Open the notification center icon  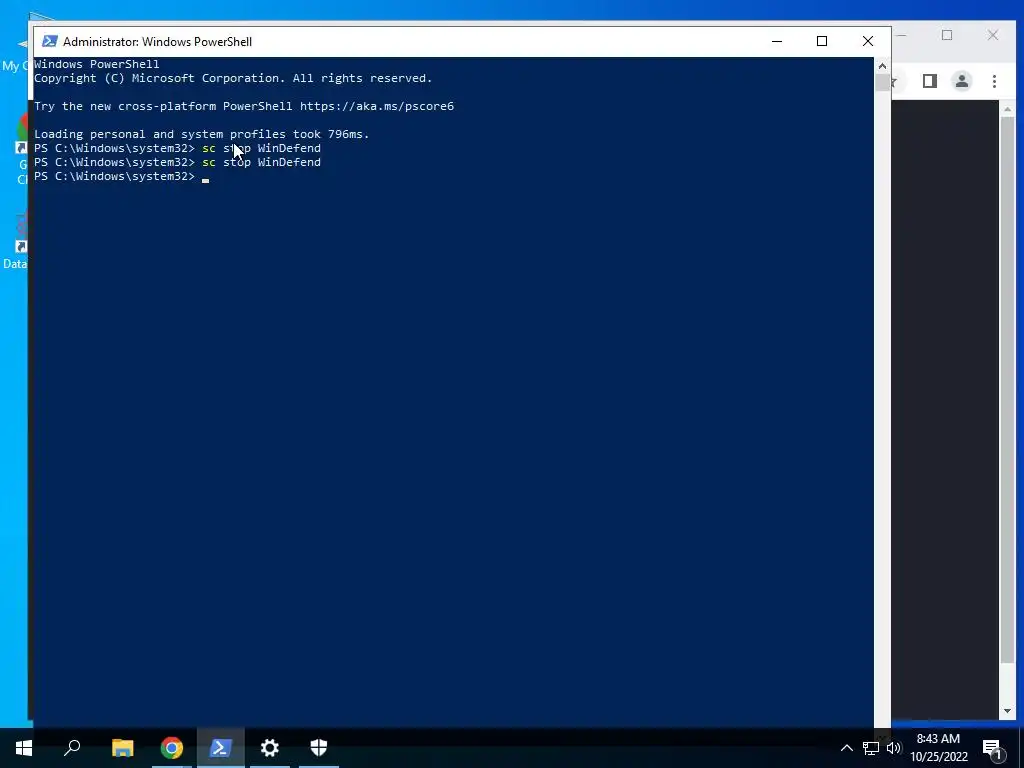tap(993, 748)
